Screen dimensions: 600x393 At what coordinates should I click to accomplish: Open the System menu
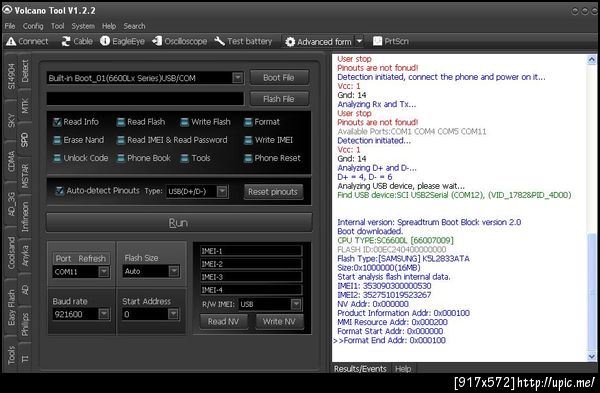click(x=83, y=26)
